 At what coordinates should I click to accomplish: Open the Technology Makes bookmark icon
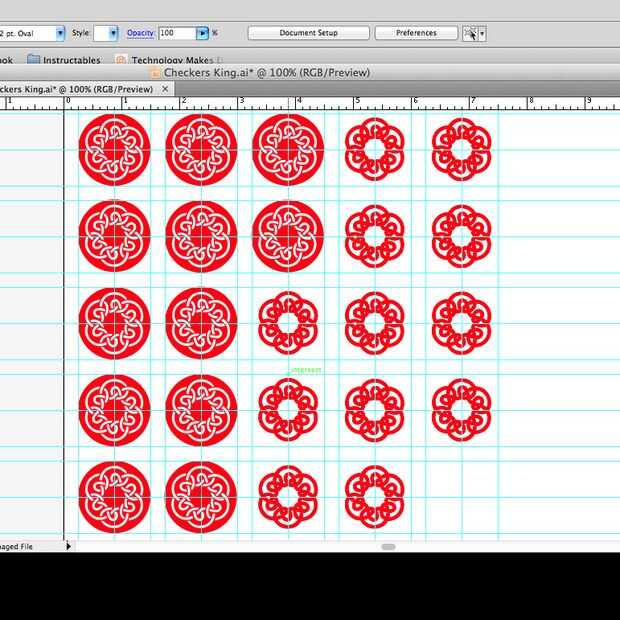[x=121, y=60]
